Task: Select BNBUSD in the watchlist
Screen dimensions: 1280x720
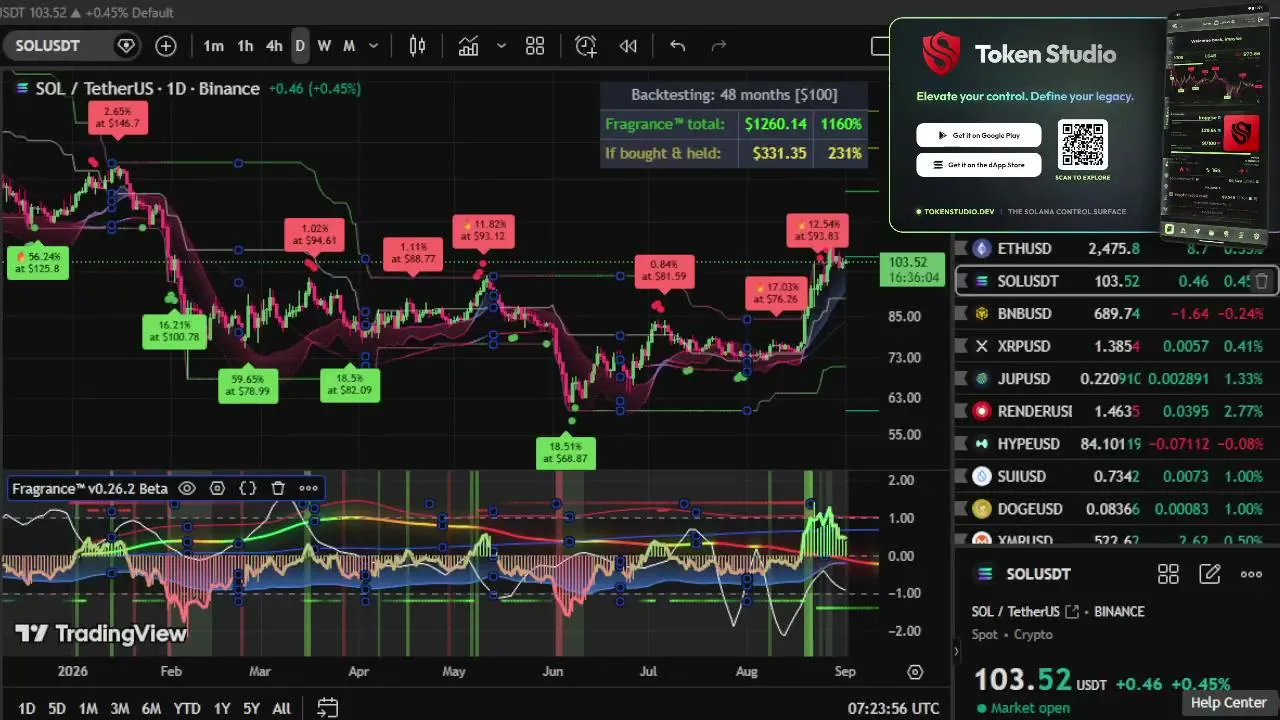Action: pyautogui.click(x=1116, y=313)
